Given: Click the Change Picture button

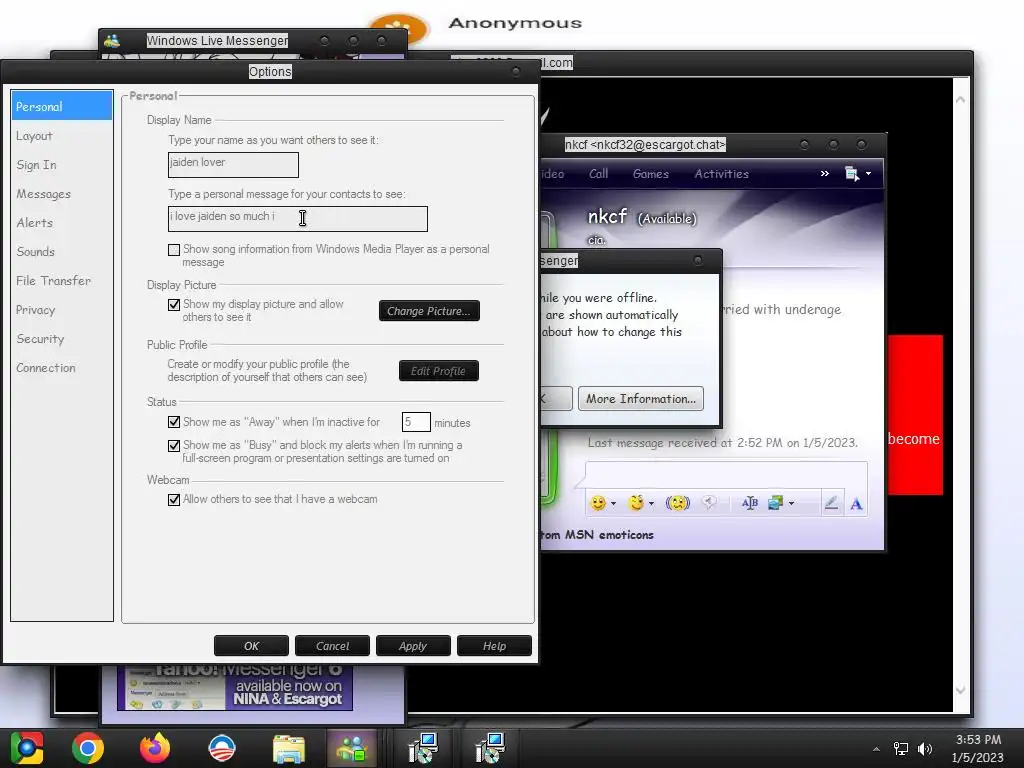Looking at the screenshot, I should coord(429,311).
